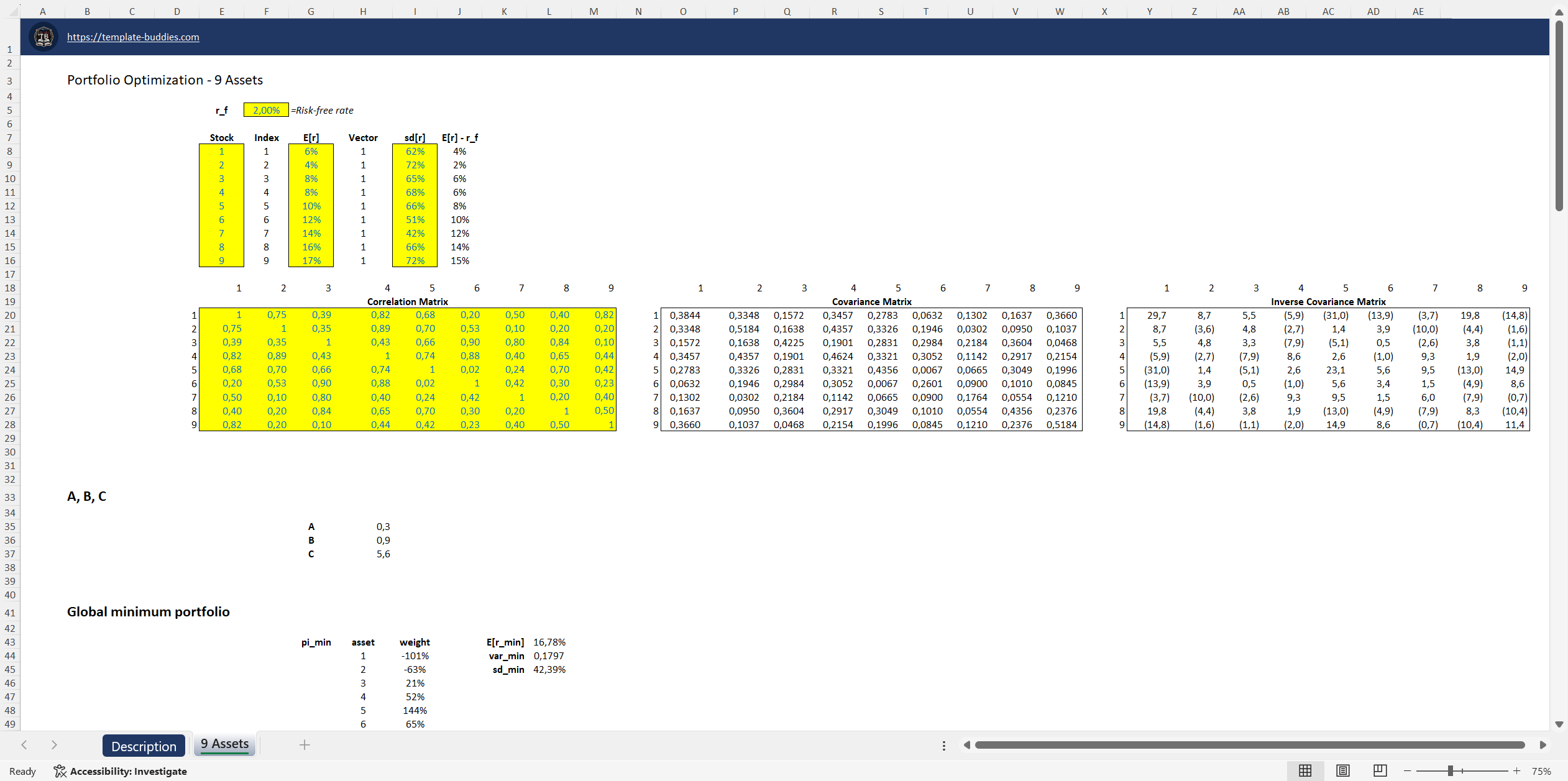Open the sheet tab options ellipsis menu
The width and height of the screenshot is (1568, 781).
tap(943, 744)
